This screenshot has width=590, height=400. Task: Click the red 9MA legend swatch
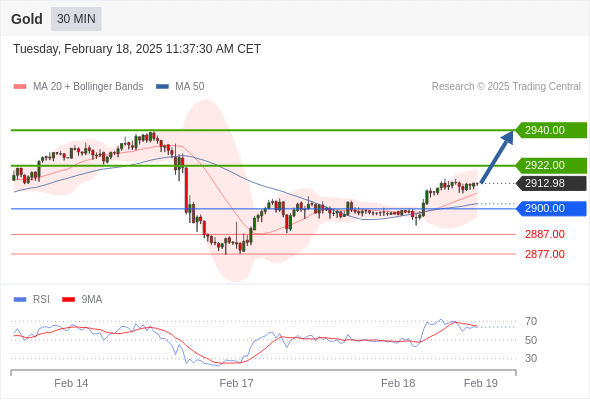point(68,300)
